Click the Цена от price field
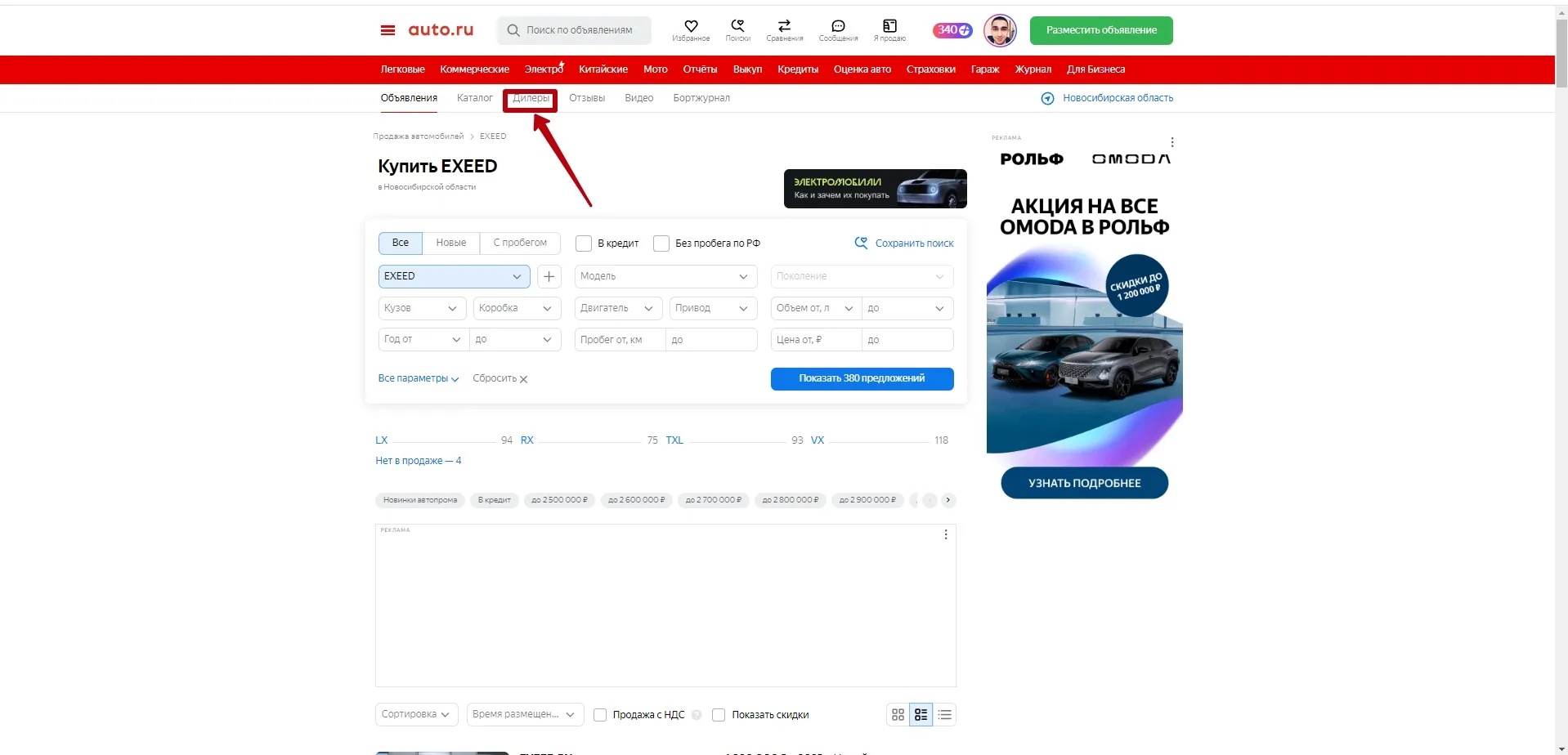Viewport: 1568px width, 755px height. (815, 340)
